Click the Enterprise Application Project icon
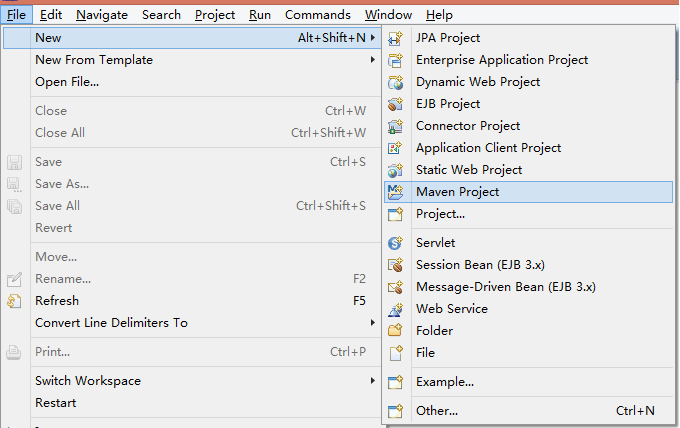The image size is (680, 428). pos(395,60)
